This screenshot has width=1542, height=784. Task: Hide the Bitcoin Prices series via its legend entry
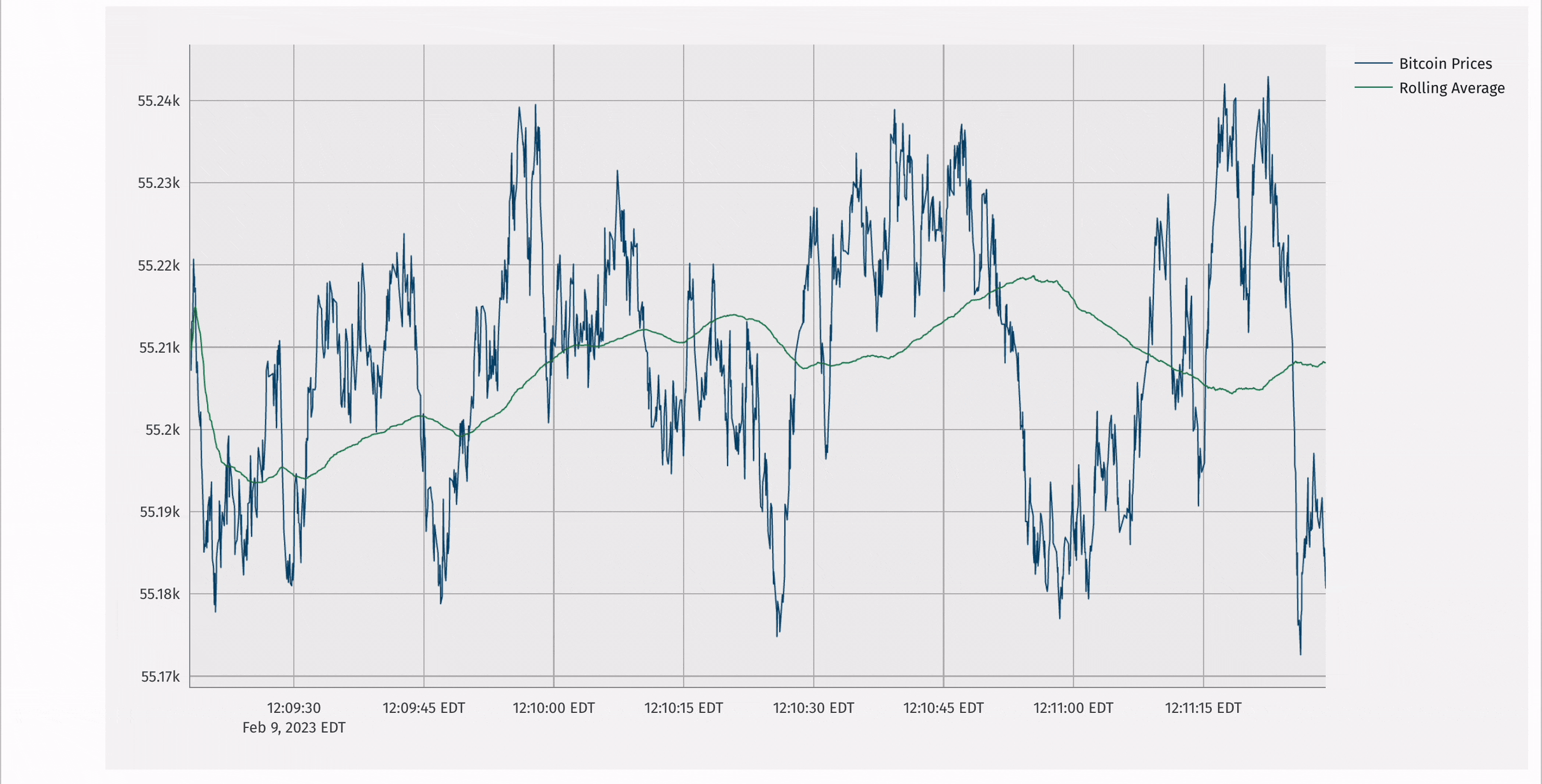pos(1445,63)
